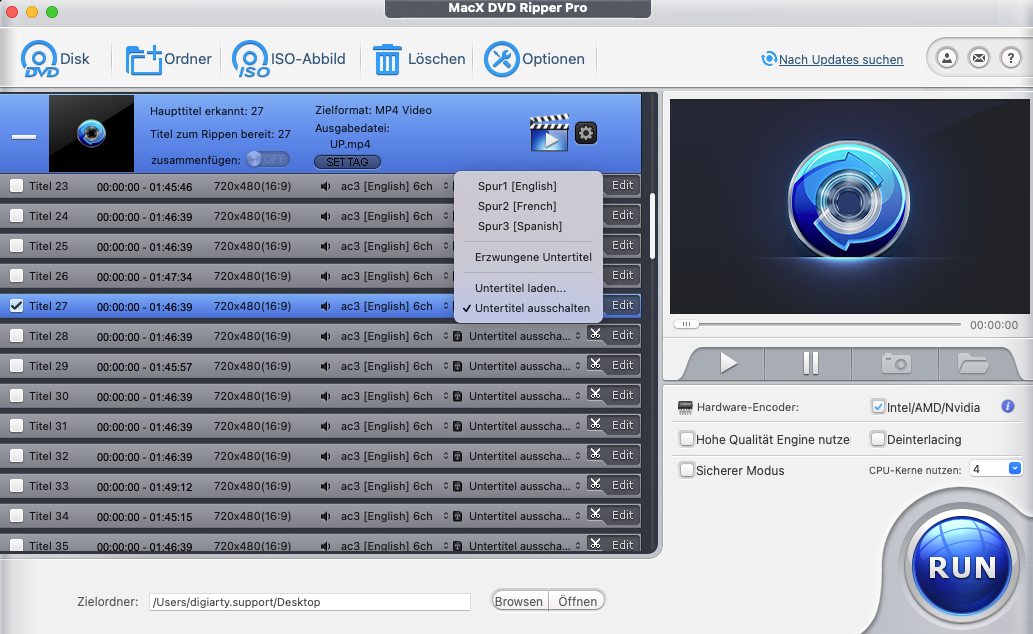The width and height of the screenshot is (1033, 634).
Task: Toggle the zusammenfügen switch
Action: pos(267,159)
